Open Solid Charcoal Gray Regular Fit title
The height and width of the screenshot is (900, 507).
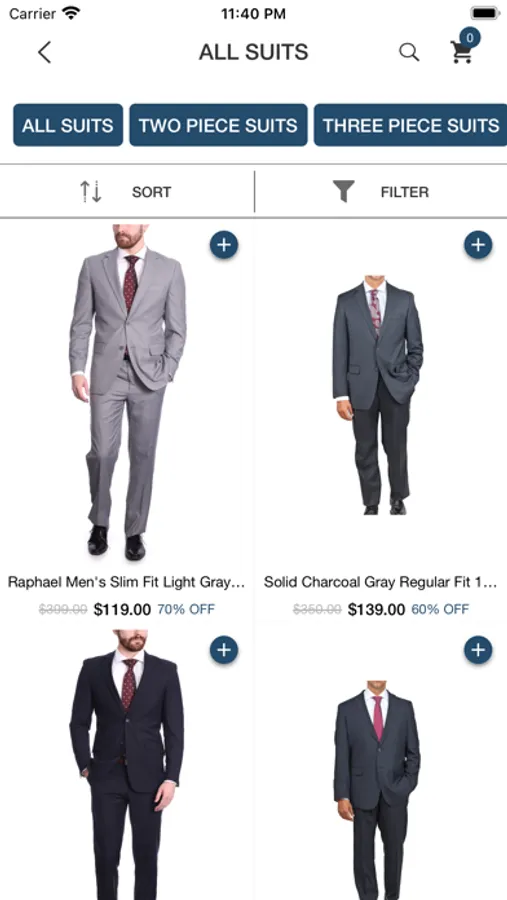click(x=380, y=582)
